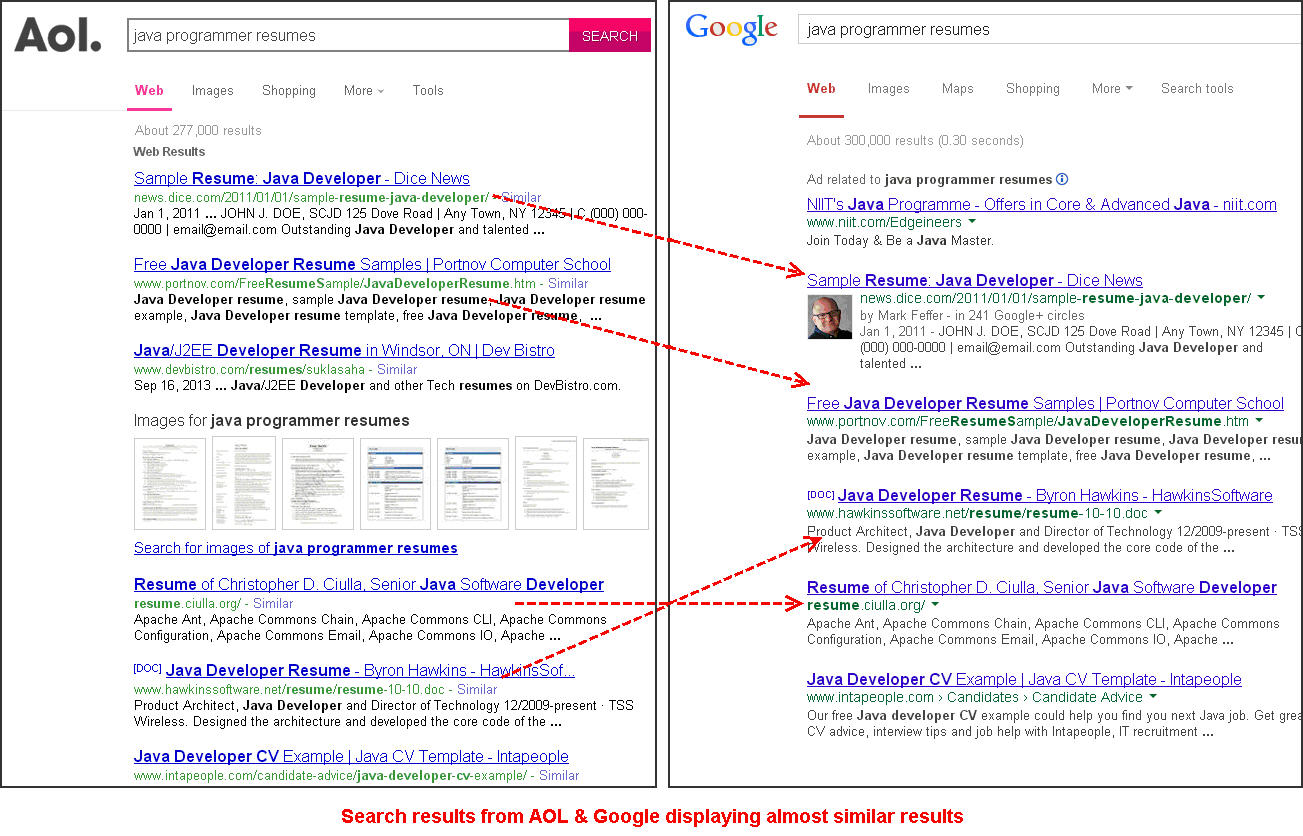The width and height of the screenshot is (1303, 836).
Task: Click the Google logo
Action: tap(731, 30)
